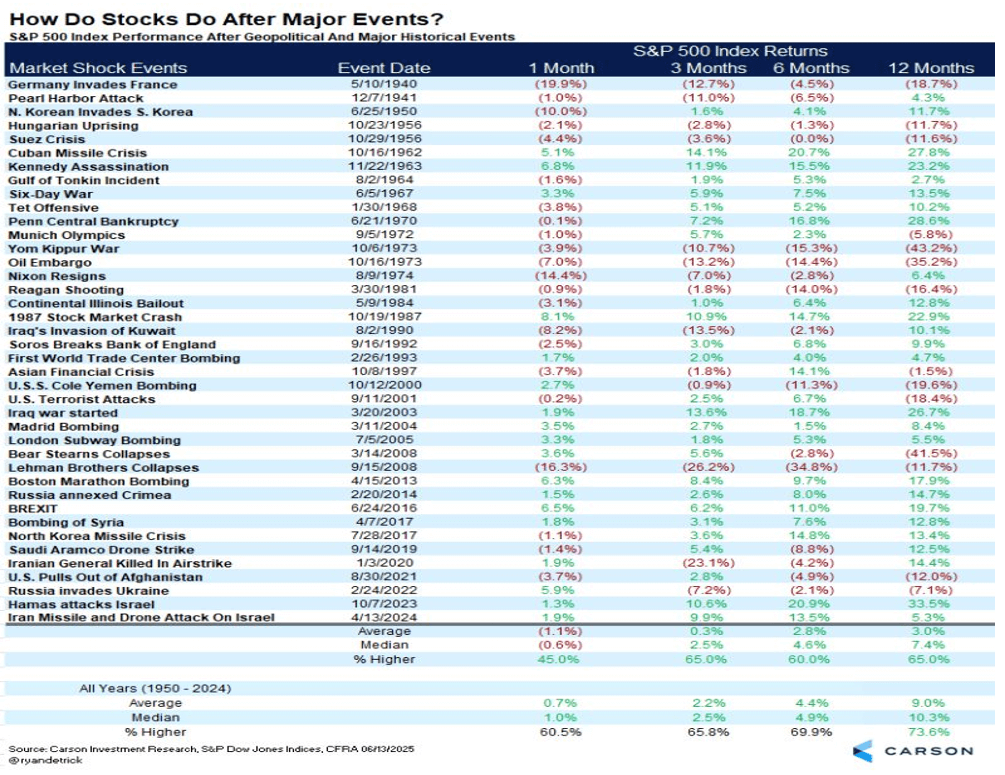This screenshot has width=1005, height=775.
Task: Click the '60.5%' All Years value
Action: tap(561, 732)
